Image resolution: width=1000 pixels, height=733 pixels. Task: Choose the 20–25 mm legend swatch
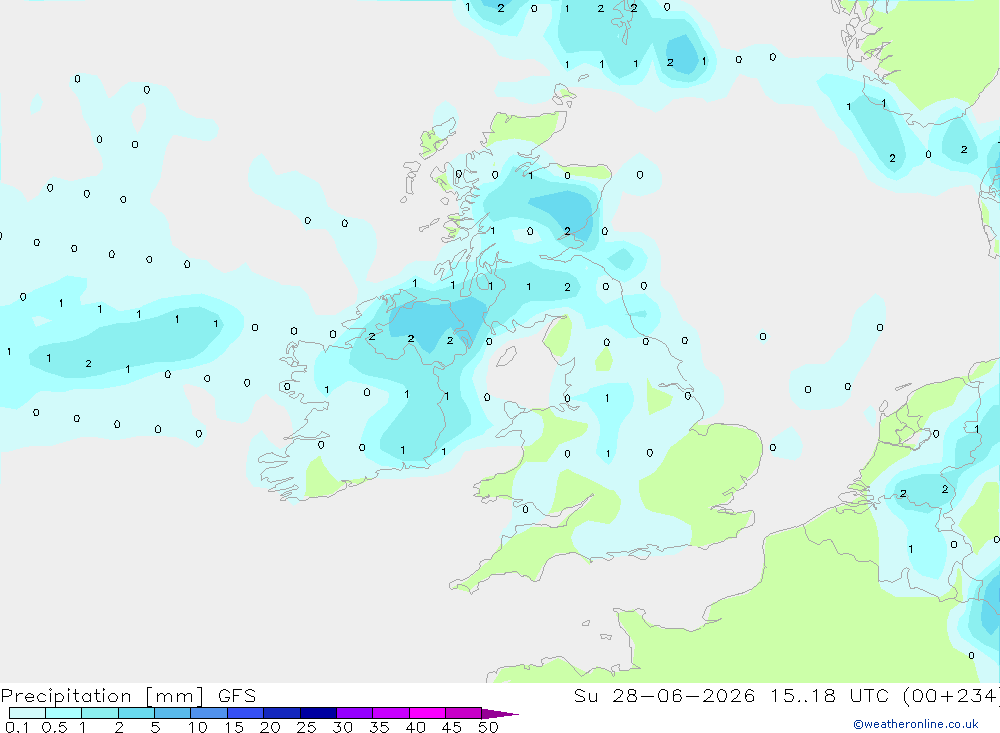coord(281,713)
